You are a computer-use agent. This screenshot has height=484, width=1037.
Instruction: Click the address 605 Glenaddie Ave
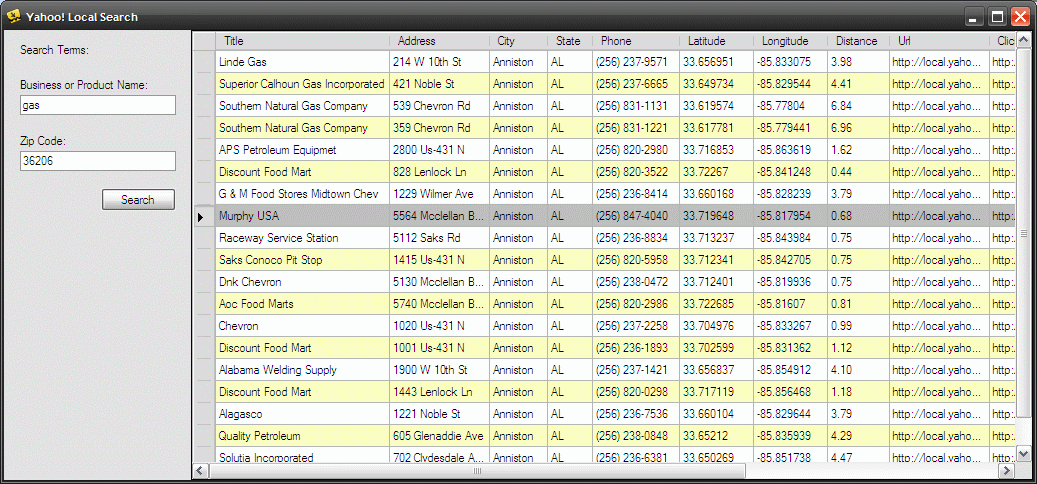[x=439, y=436]
